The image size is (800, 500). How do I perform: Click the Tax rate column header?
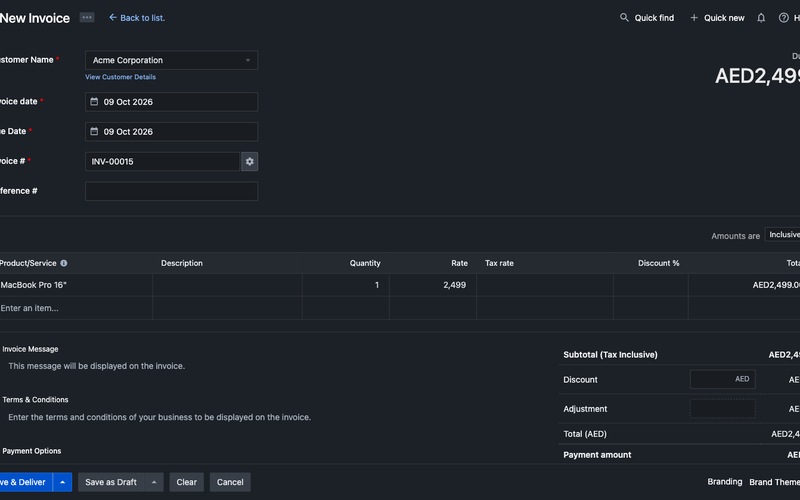(x=499, y=263)
